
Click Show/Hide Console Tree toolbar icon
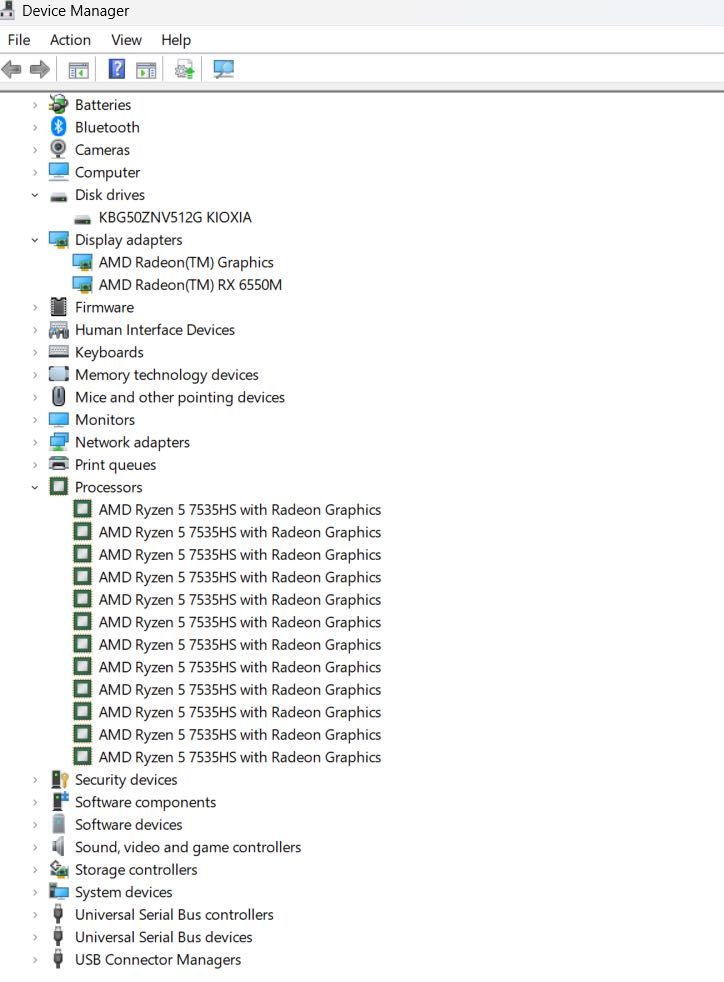coord(78,70)
